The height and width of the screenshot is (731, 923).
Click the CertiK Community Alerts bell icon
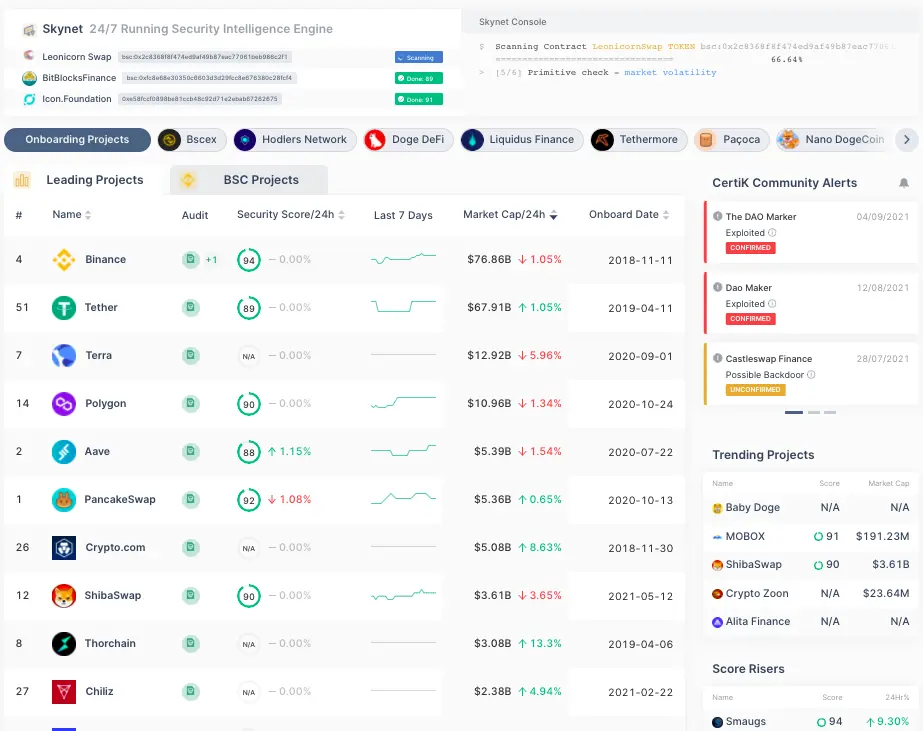[904, 183]
